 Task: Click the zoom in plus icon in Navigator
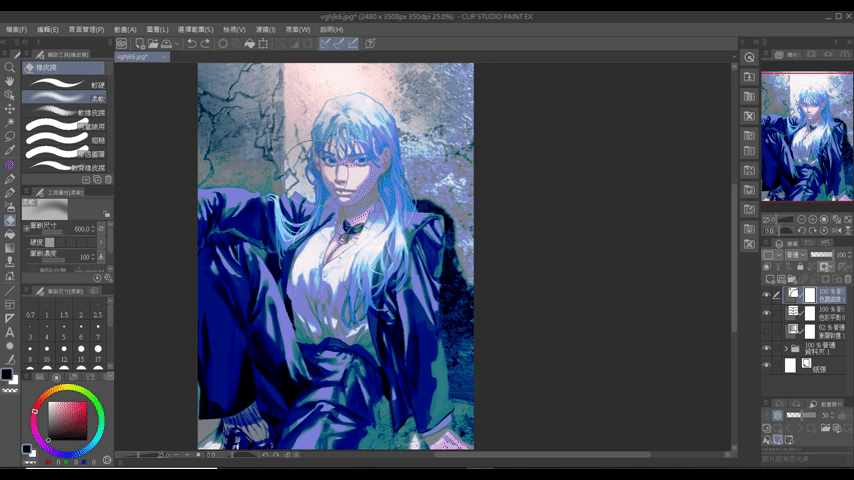point(813,219)
